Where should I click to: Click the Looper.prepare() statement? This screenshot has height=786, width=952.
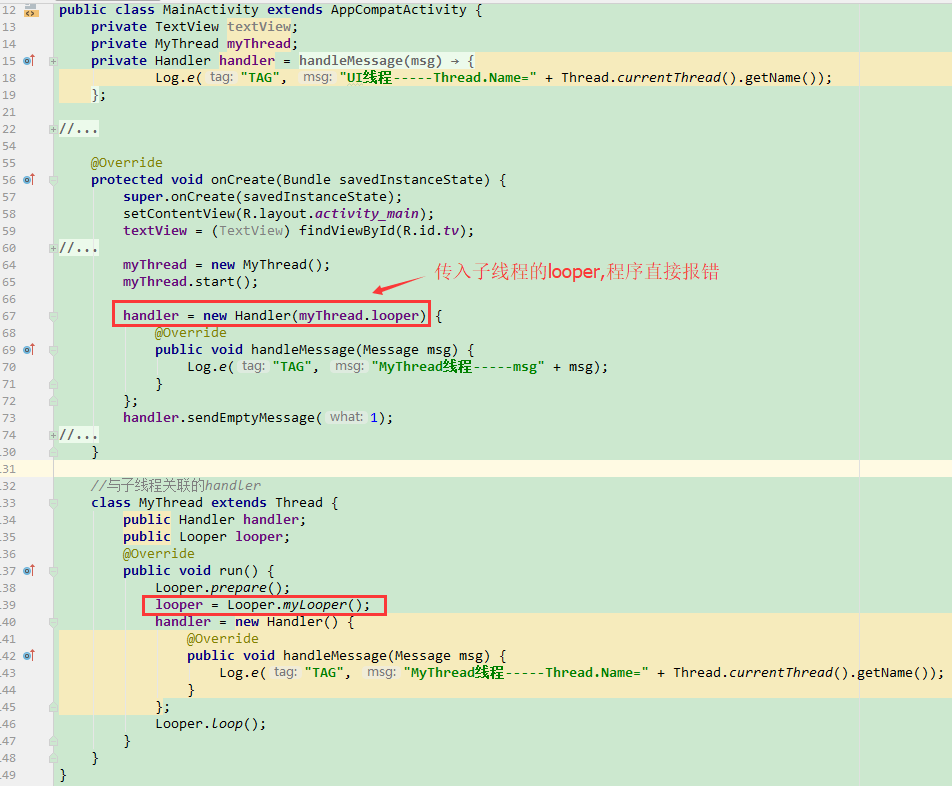click(222, 588)
